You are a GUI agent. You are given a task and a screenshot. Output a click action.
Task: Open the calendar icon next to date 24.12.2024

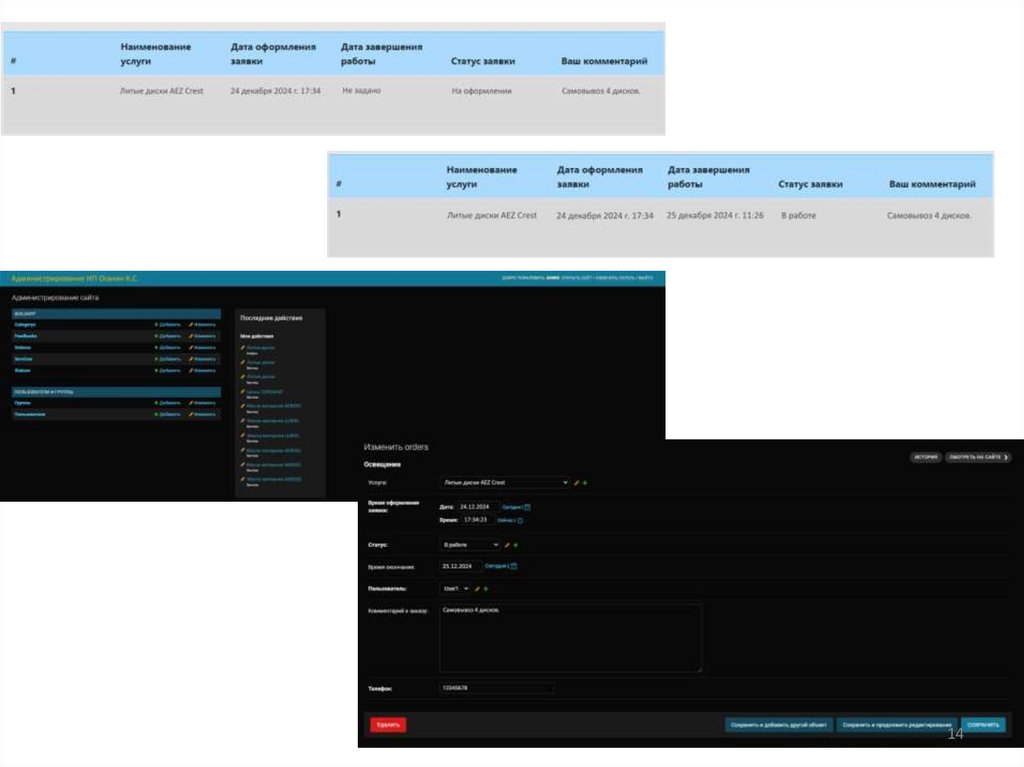pos(528,507)
